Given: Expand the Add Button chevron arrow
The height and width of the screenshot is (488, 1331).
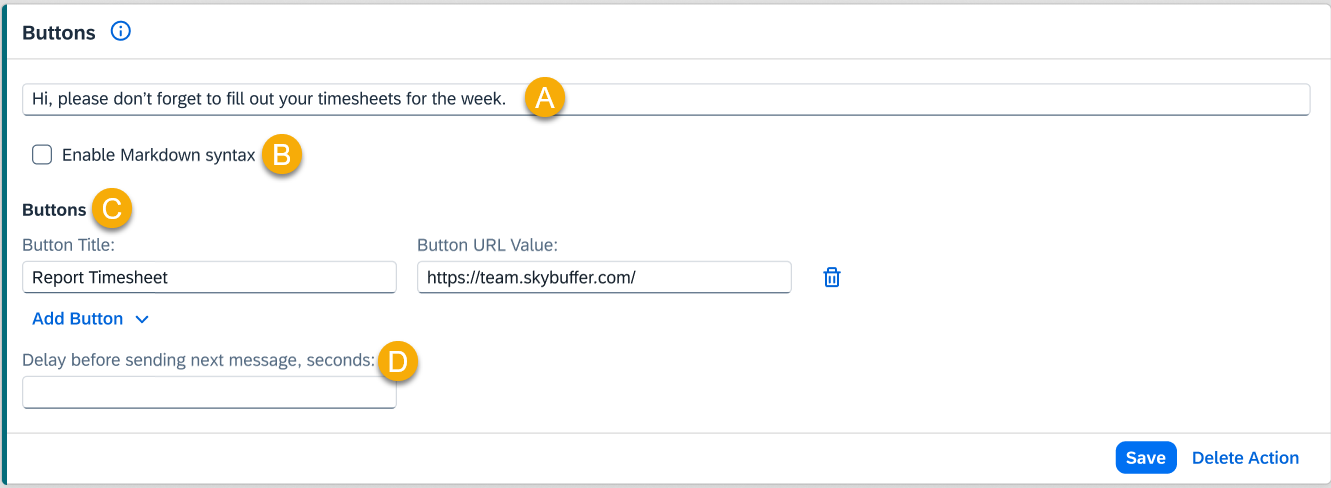Looking at the screenshot, I should pyautogui.click(x=142, y=319).
